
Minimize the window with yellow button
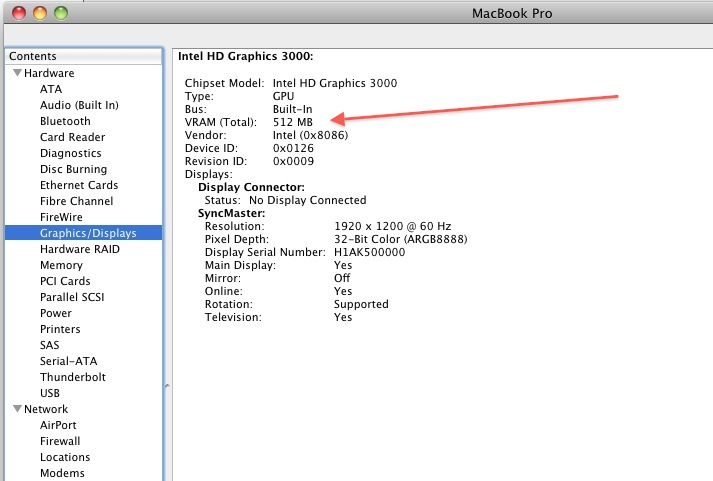(40, 13)
